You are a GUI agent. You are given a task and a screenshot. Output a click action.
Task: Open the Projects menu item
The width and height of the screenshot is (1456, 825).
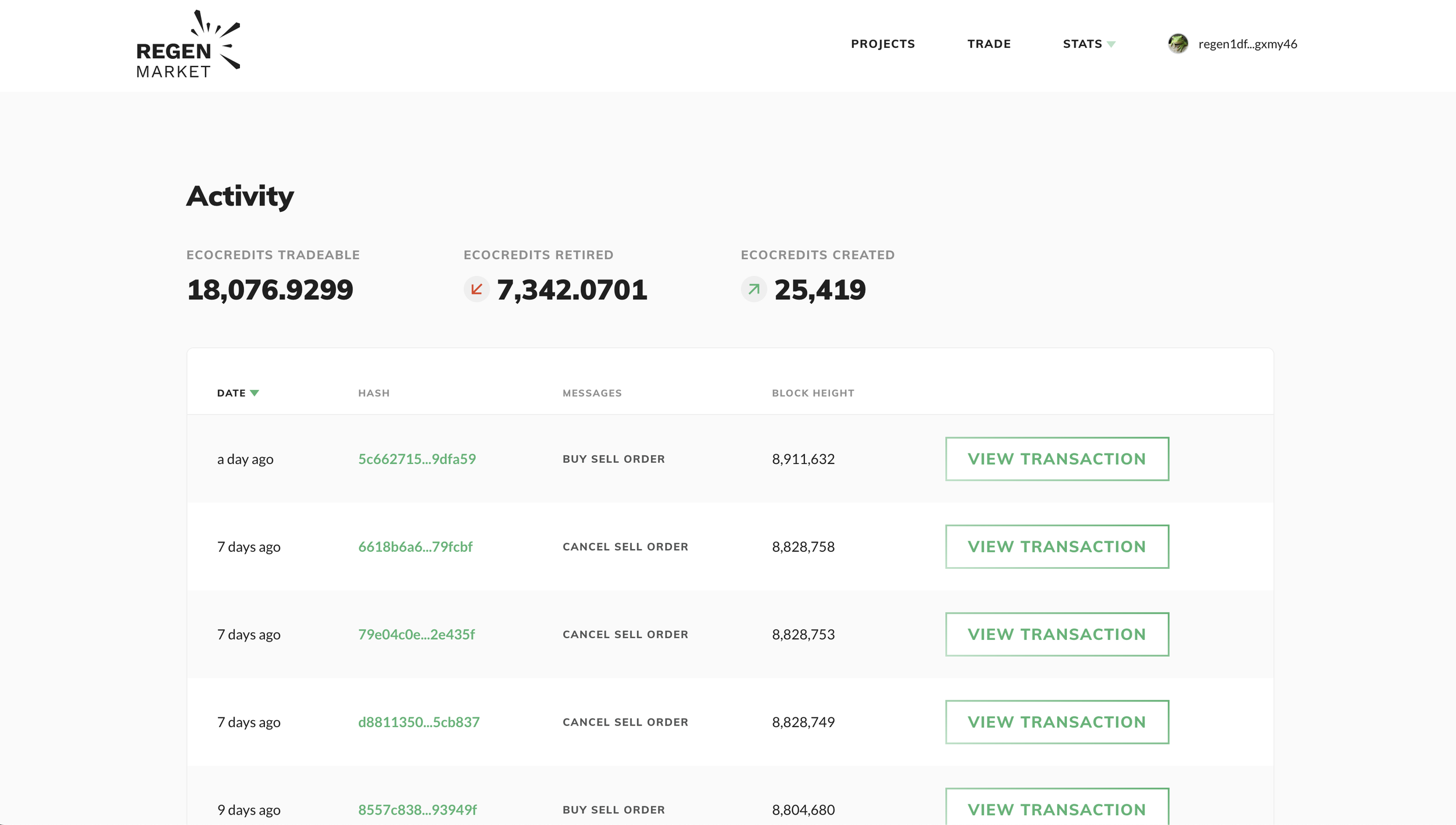click(x=882, y=44)
